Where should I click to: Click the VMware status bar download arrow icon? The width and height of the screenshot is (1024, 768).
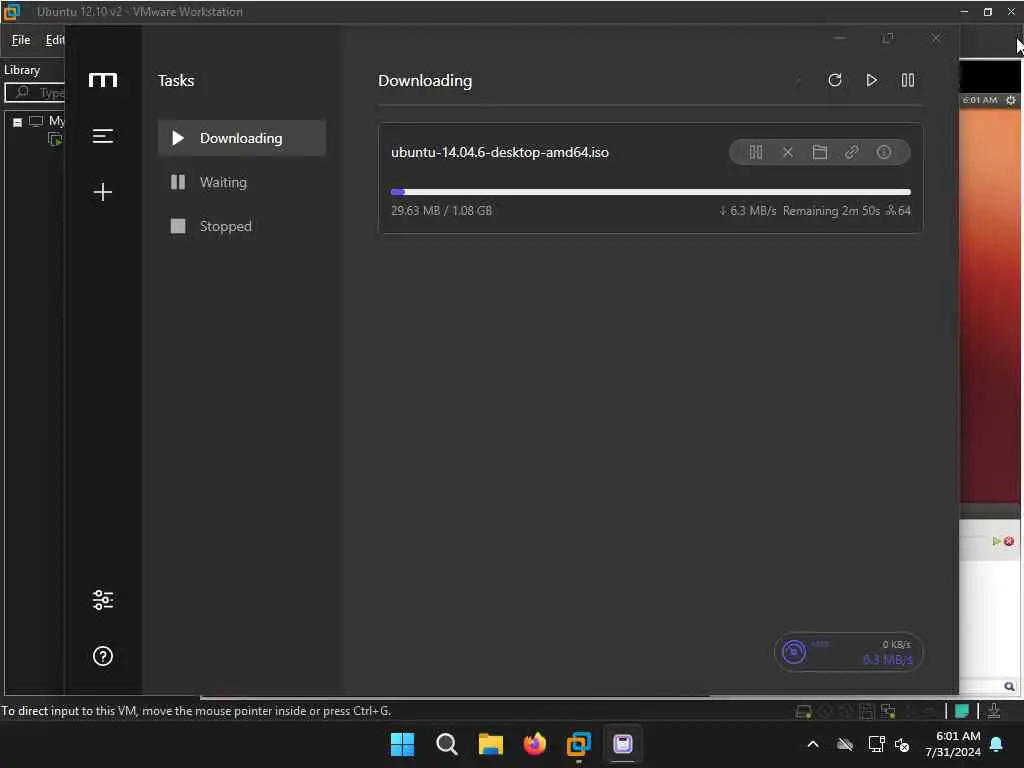(994, 711)
